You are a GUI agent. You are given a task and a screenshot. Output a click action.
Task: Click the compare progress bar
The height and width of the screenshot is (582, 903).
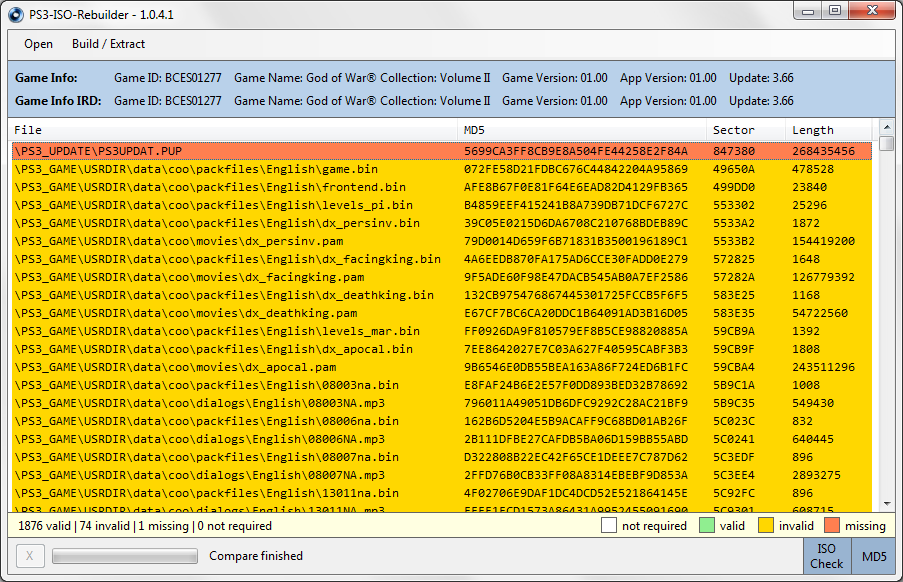pyautogui.click(x=124, y=556)
